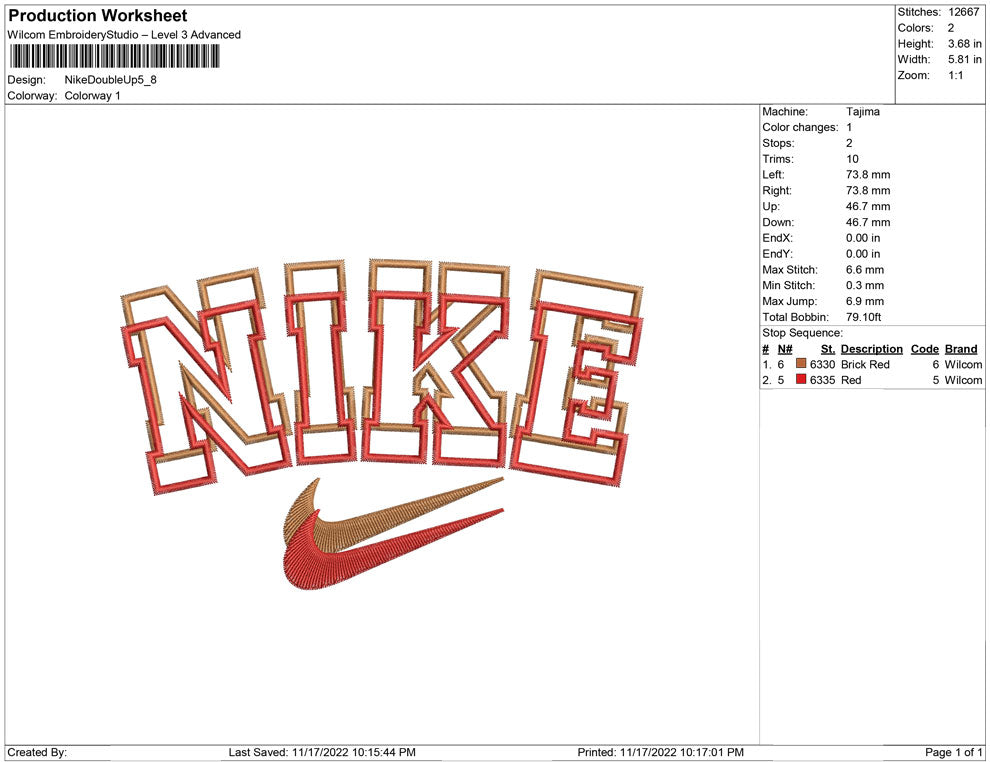
Task: Click the 'Description' column header
Action: point(871,349)
